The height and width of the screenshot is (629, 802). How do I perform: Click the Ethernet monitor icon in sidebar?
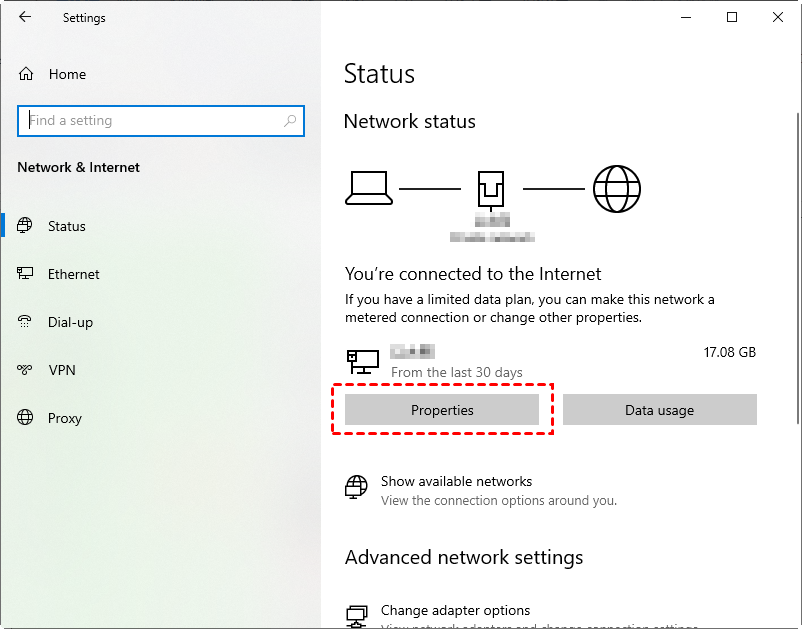[x=26, y=274]
